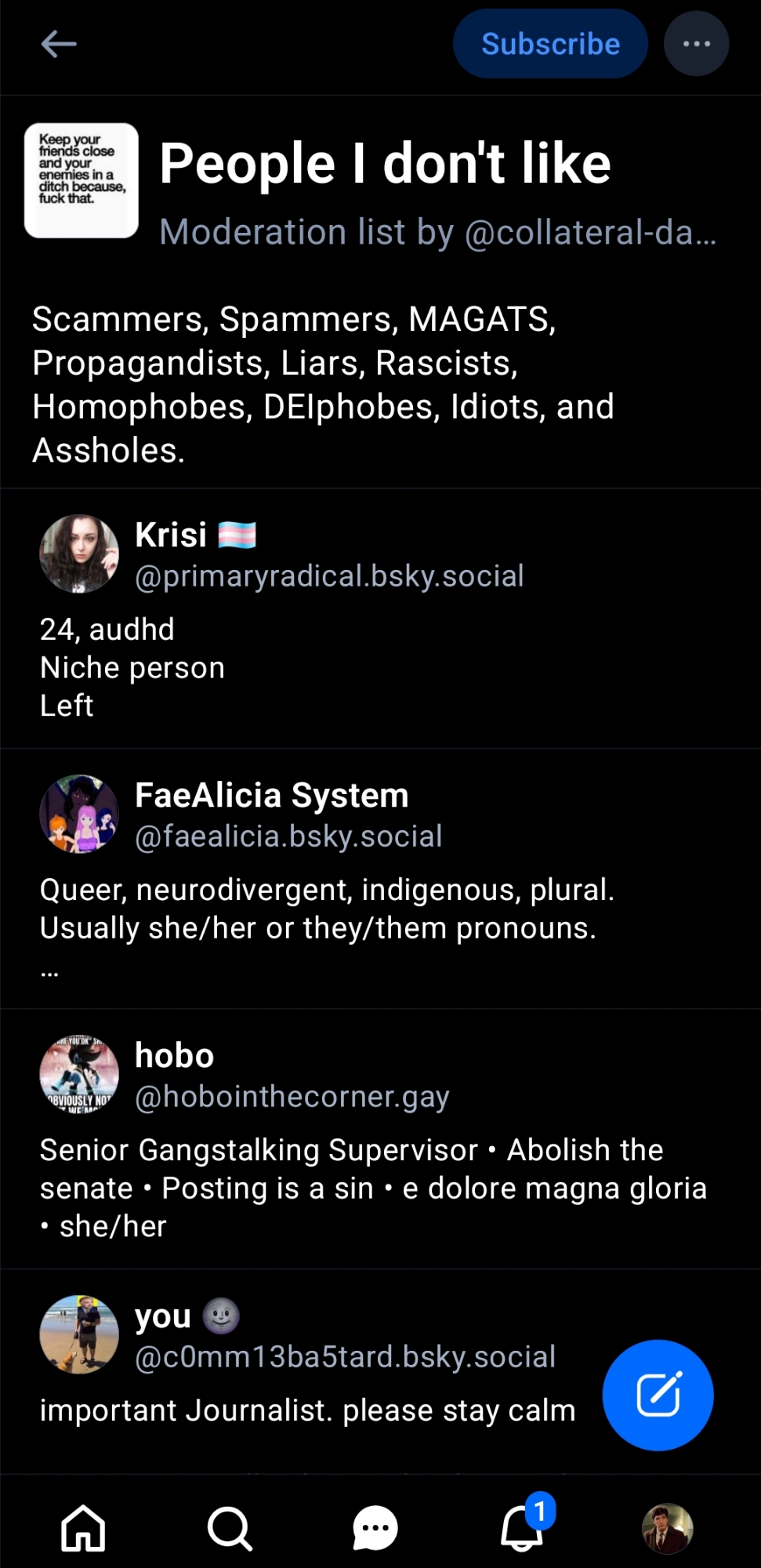
Task: Tap Krisi's profile avatar
Action: click(x=79, y=554)
